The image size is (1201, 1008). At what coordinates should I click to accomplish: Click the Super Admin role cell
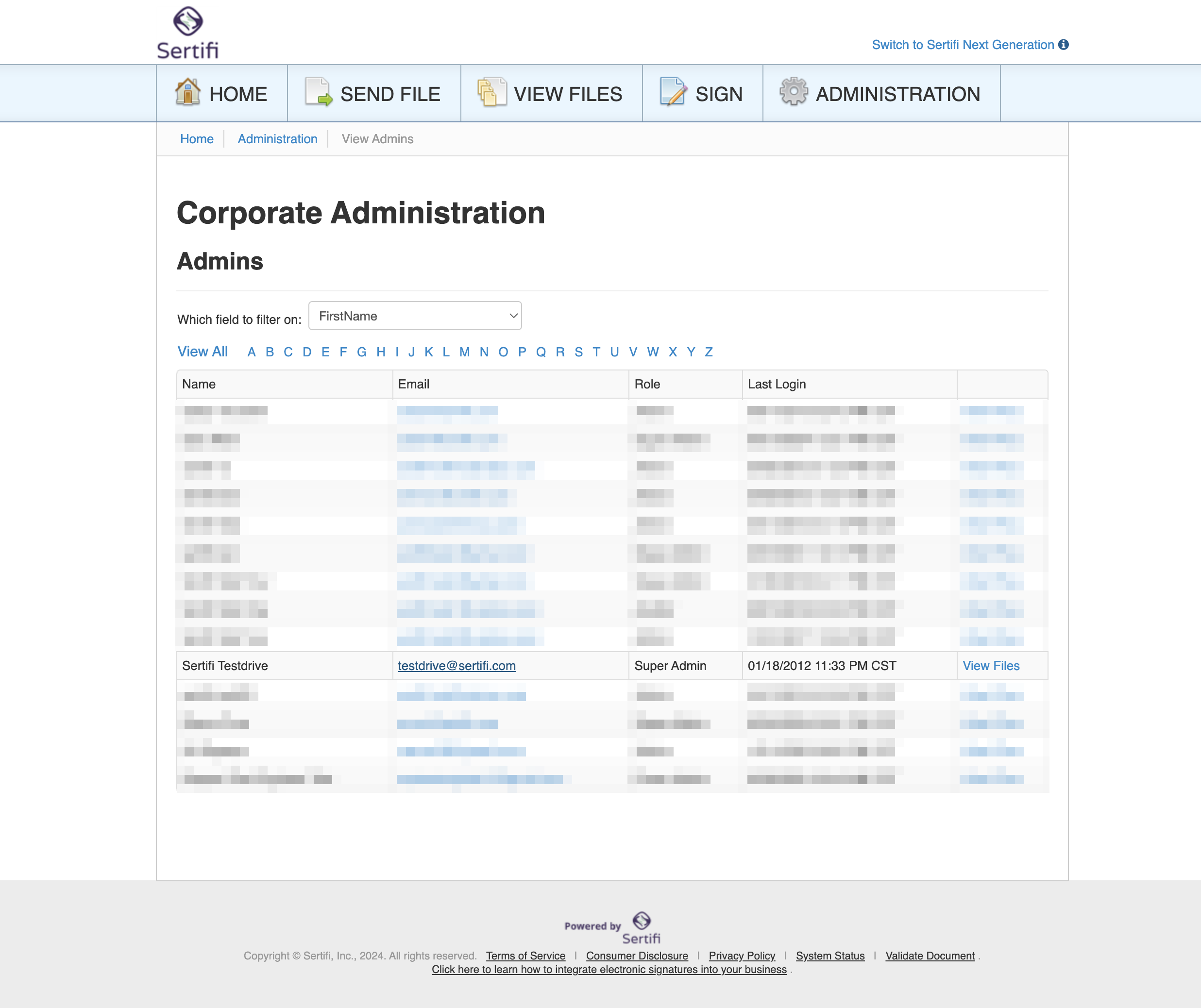(x=686, y=666)
